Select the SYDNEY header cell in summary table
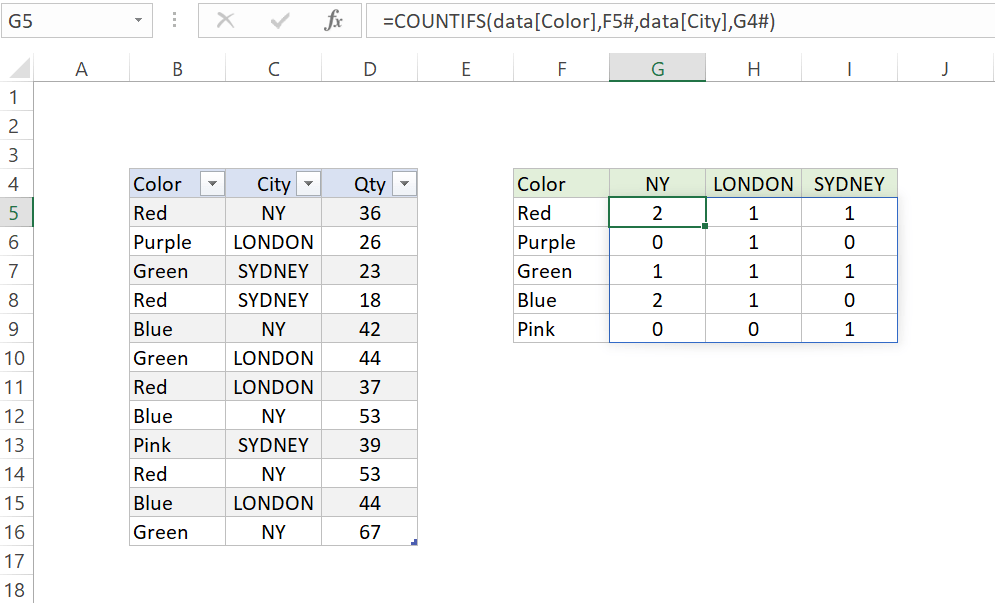This screenshot has height=603, width=995. (849, 184)
